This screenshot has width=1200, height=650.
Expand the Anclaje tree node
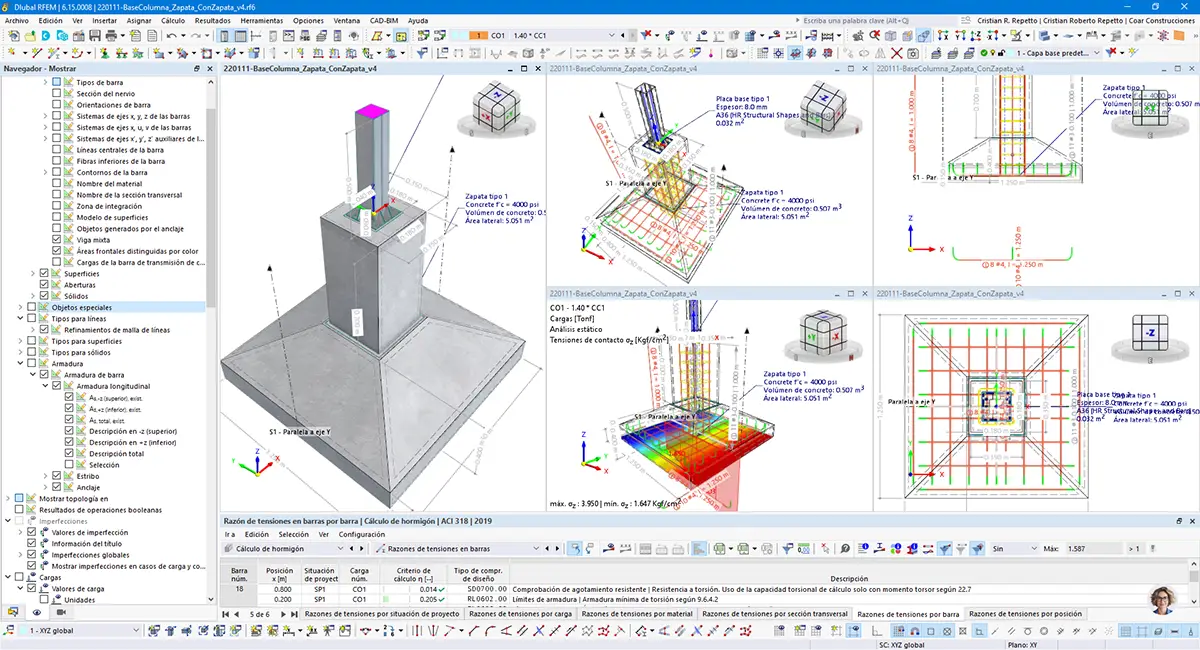pos(43,487)
